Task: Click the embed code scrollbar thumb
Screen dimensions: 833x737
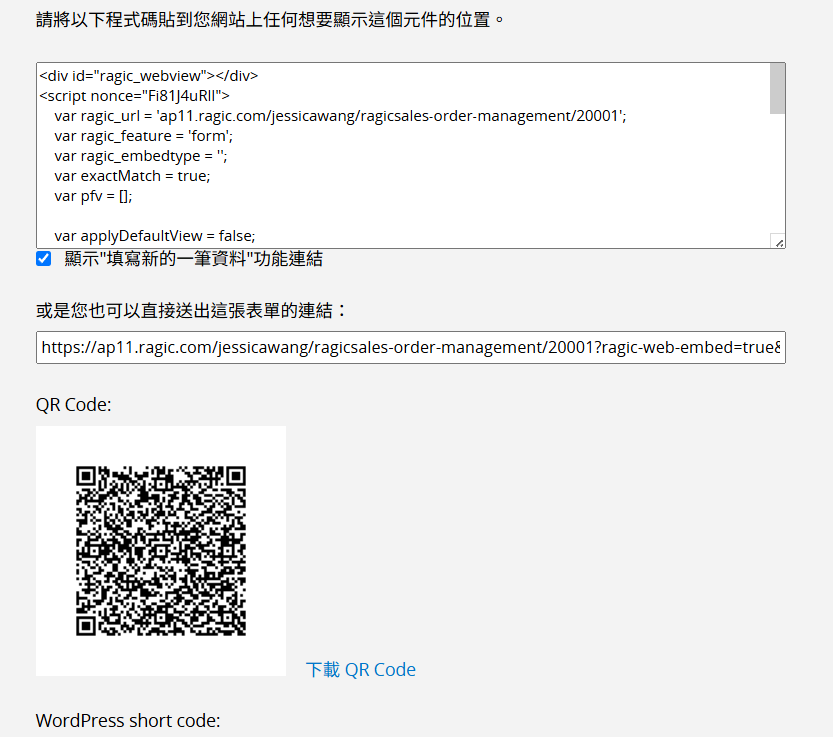Action: [x=777, y=88]
